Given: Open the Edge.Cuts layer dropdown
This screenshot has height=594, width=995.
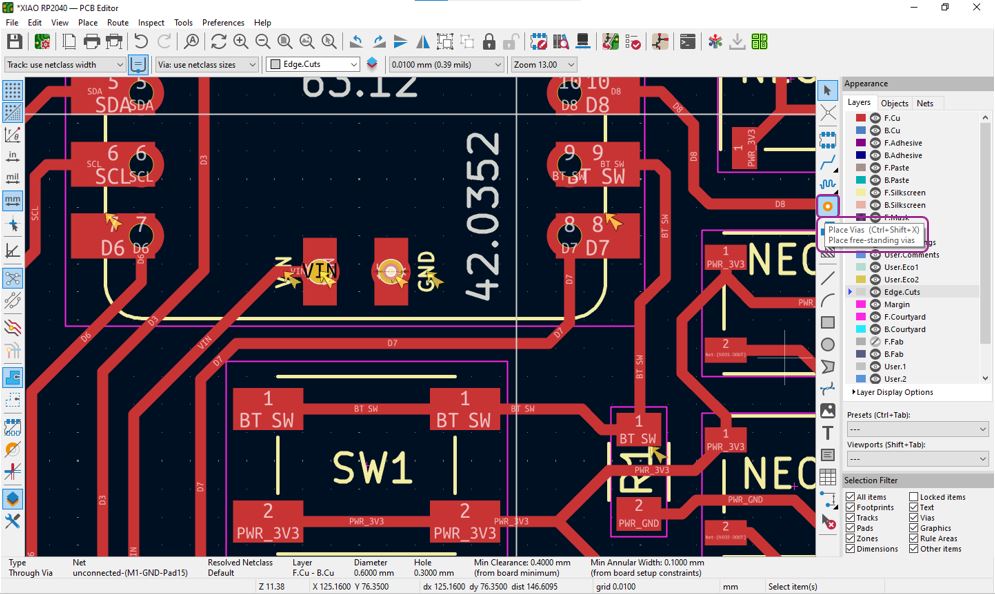Looking at the screenshot, I should coord(313,64).
